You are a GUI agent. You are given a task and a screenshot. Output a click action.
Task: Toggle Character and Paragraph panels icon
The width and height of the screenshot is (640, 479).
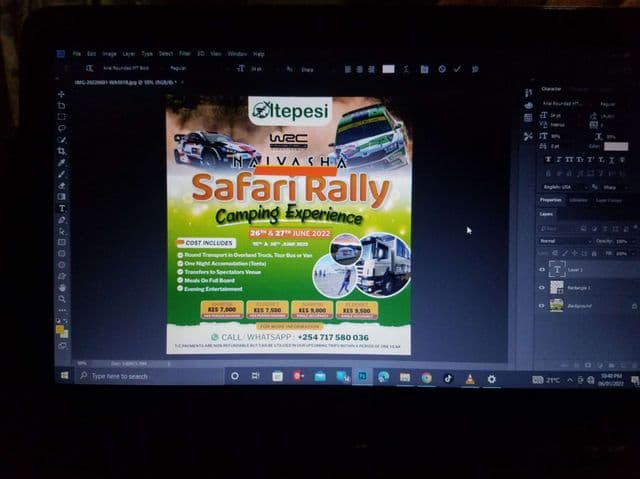tap(424, 69)
